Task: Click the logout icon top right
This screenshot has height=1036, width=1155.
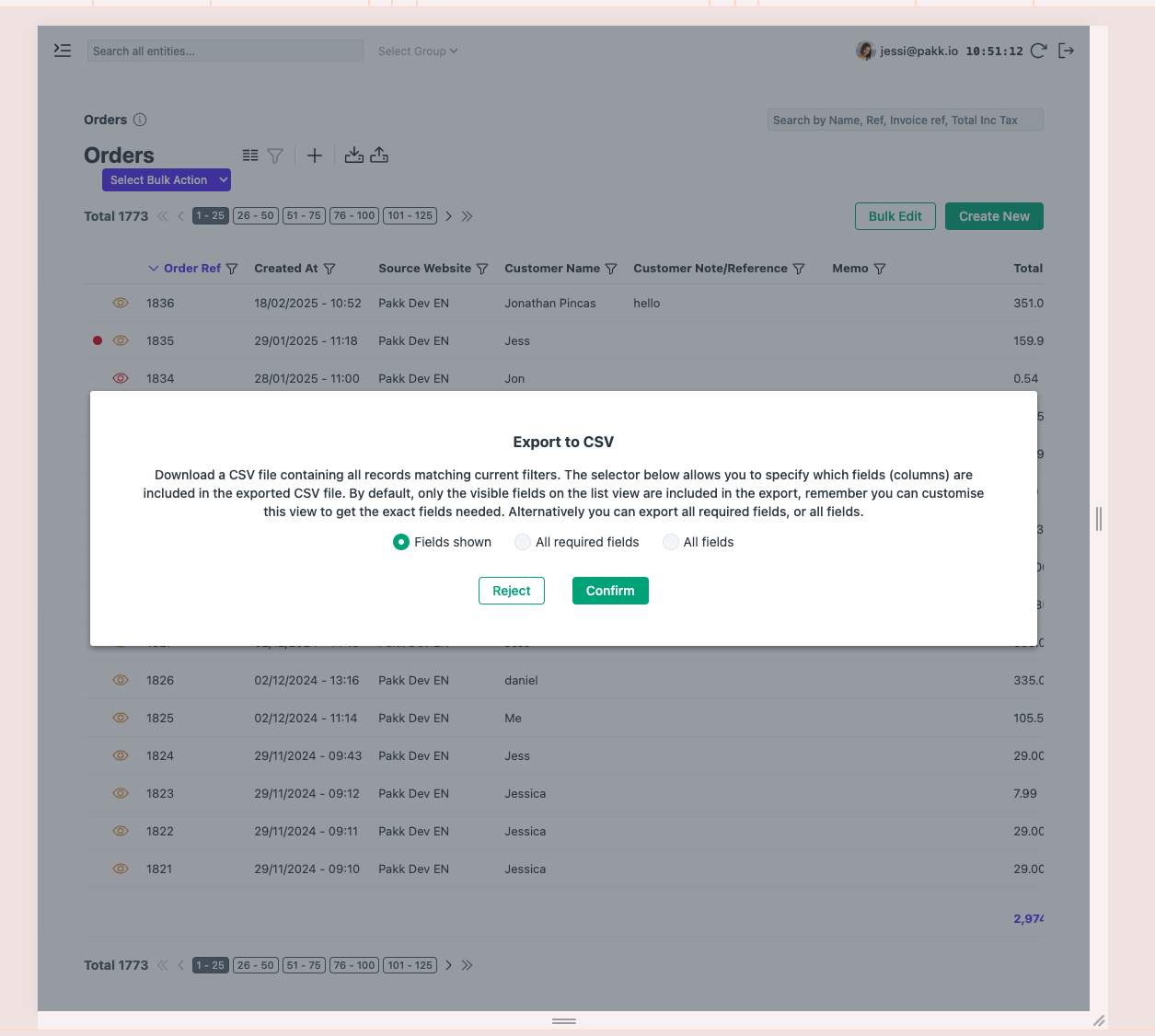Action: [x=1066, y=51]
